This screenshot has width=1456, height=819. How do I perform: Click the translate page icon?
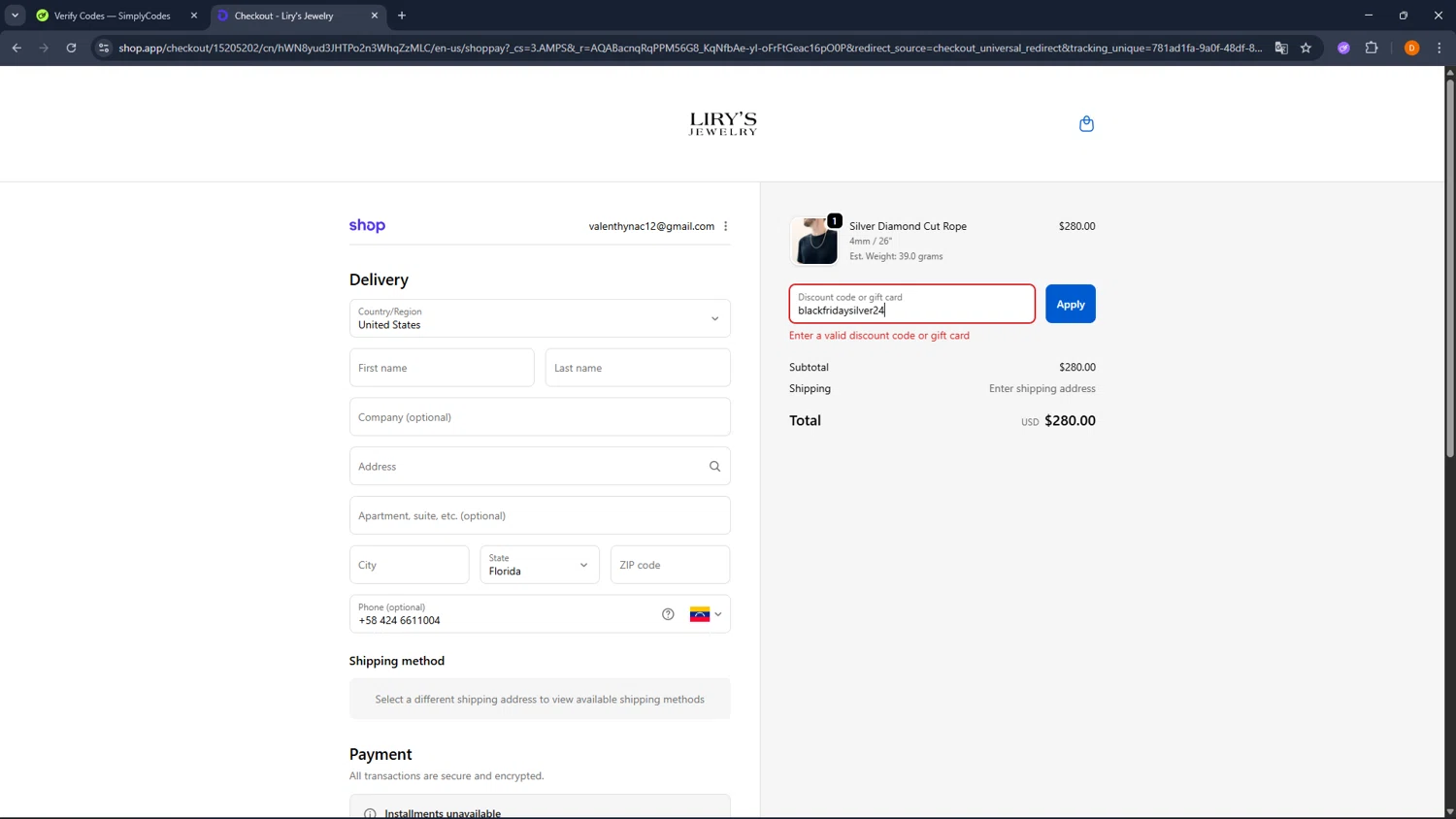pyautogui.click(x=1281, y=48)
